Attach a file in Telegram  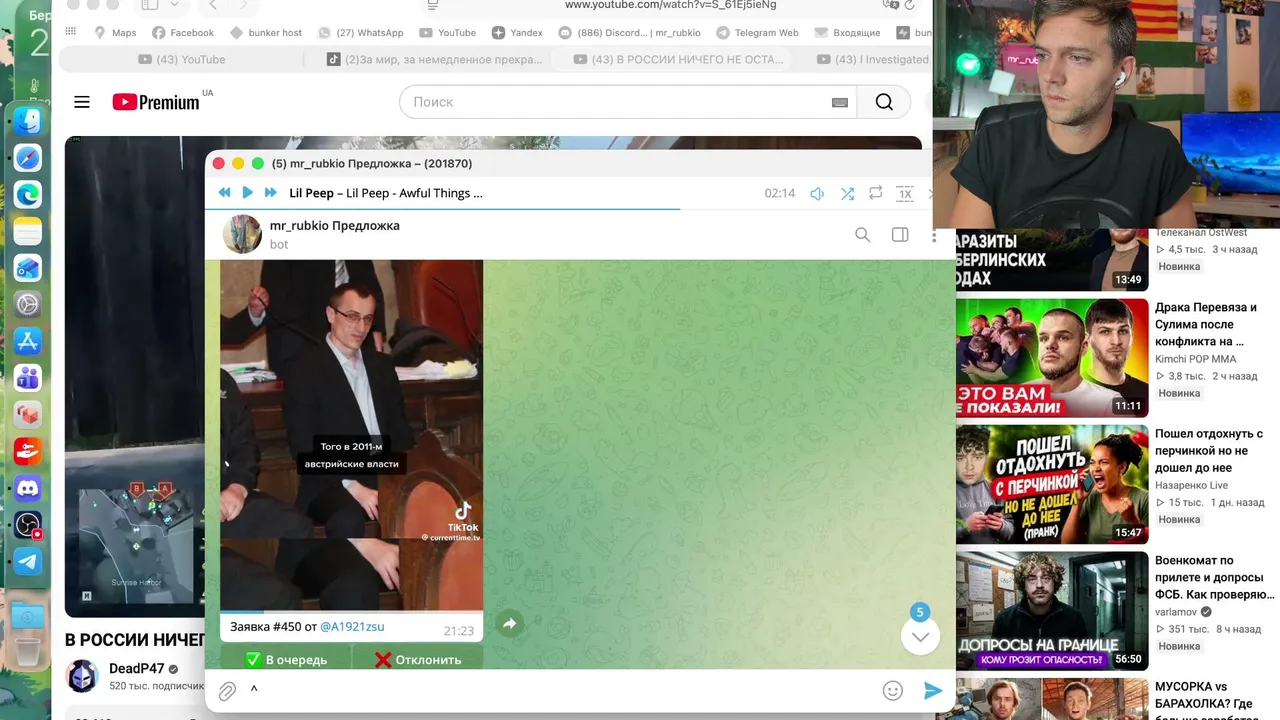click(228, 691)
